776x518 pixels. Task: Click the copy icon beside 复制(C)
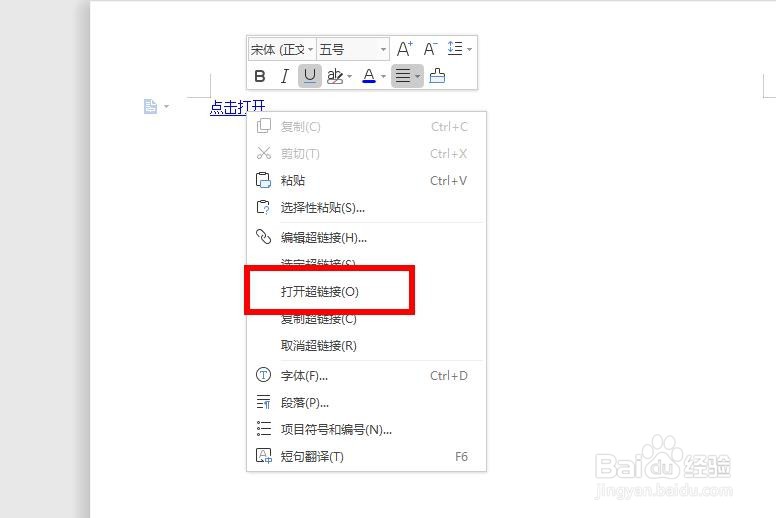coord(264,126)
